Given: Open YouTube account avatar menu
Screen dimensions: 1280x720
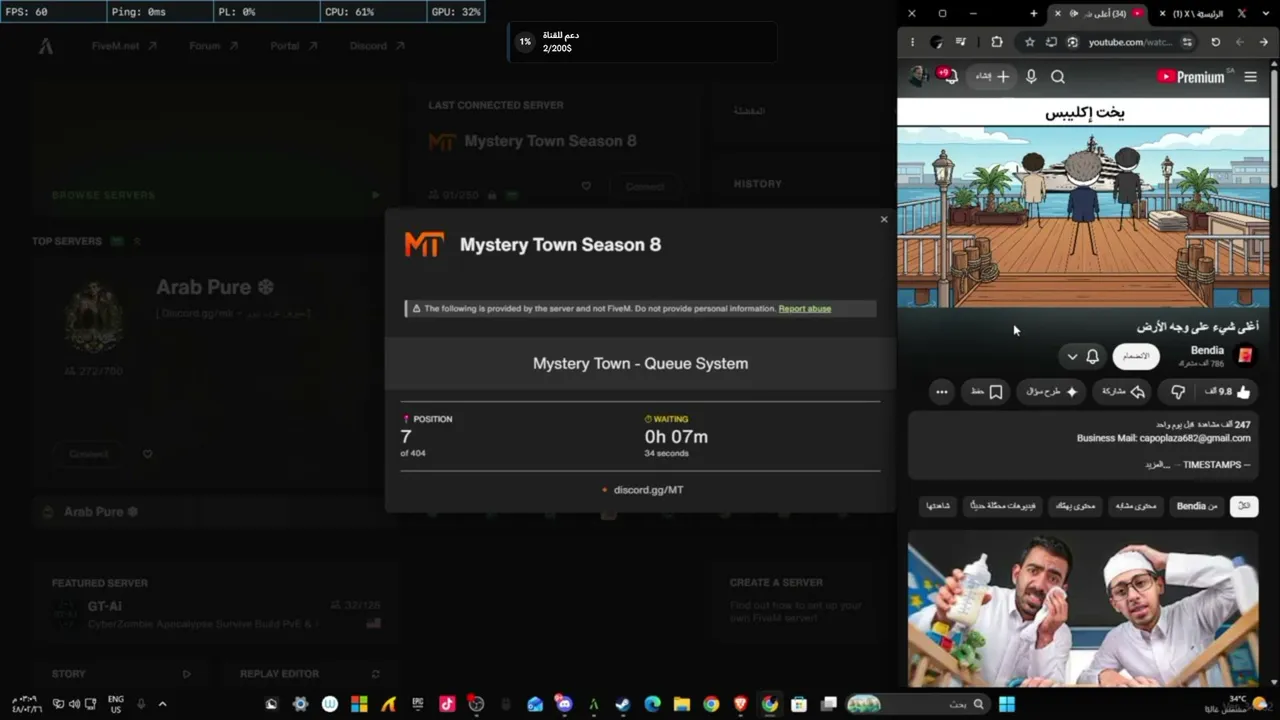Looking at the screenshot, I should [918, 77].
